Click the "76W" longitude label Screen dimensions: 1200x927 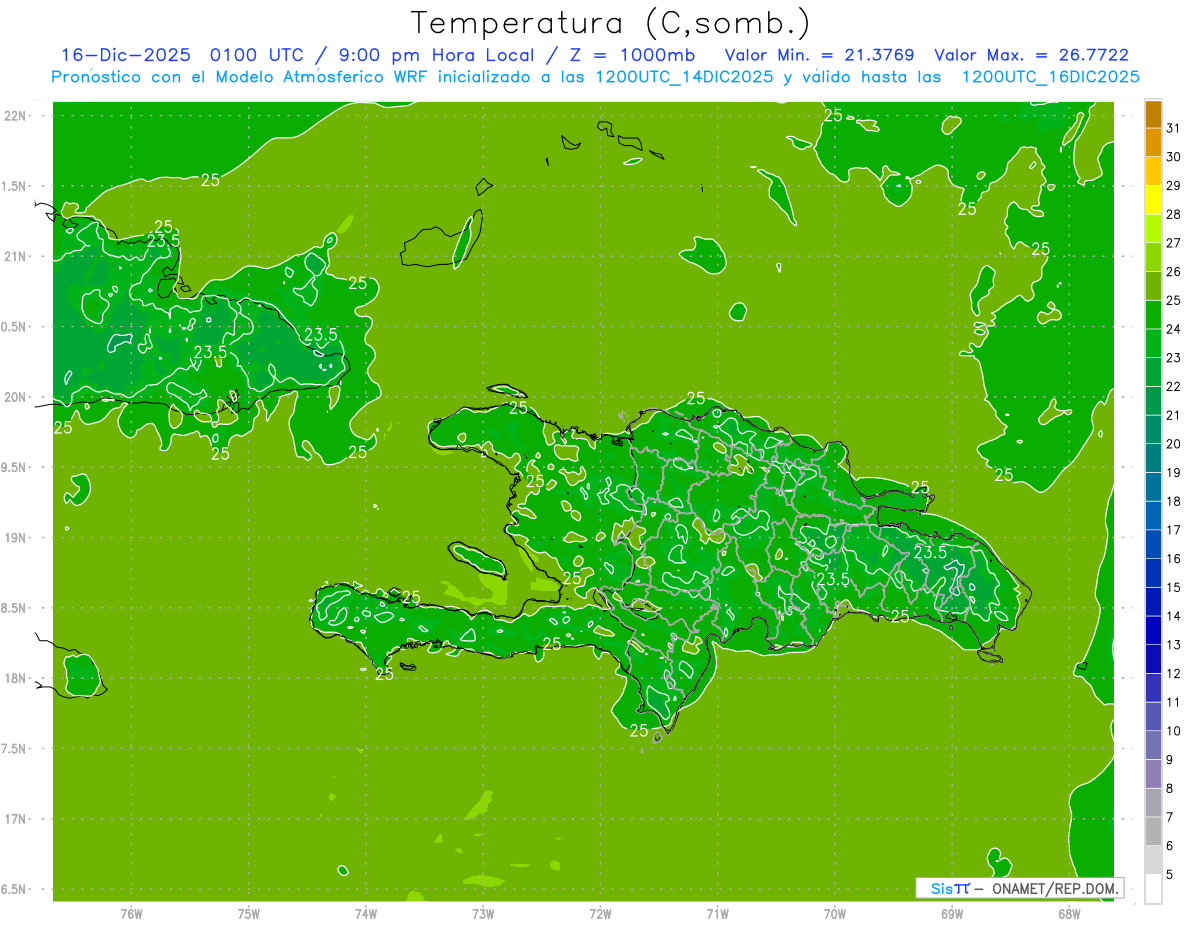pyautogui.click(x=131, y=913)
